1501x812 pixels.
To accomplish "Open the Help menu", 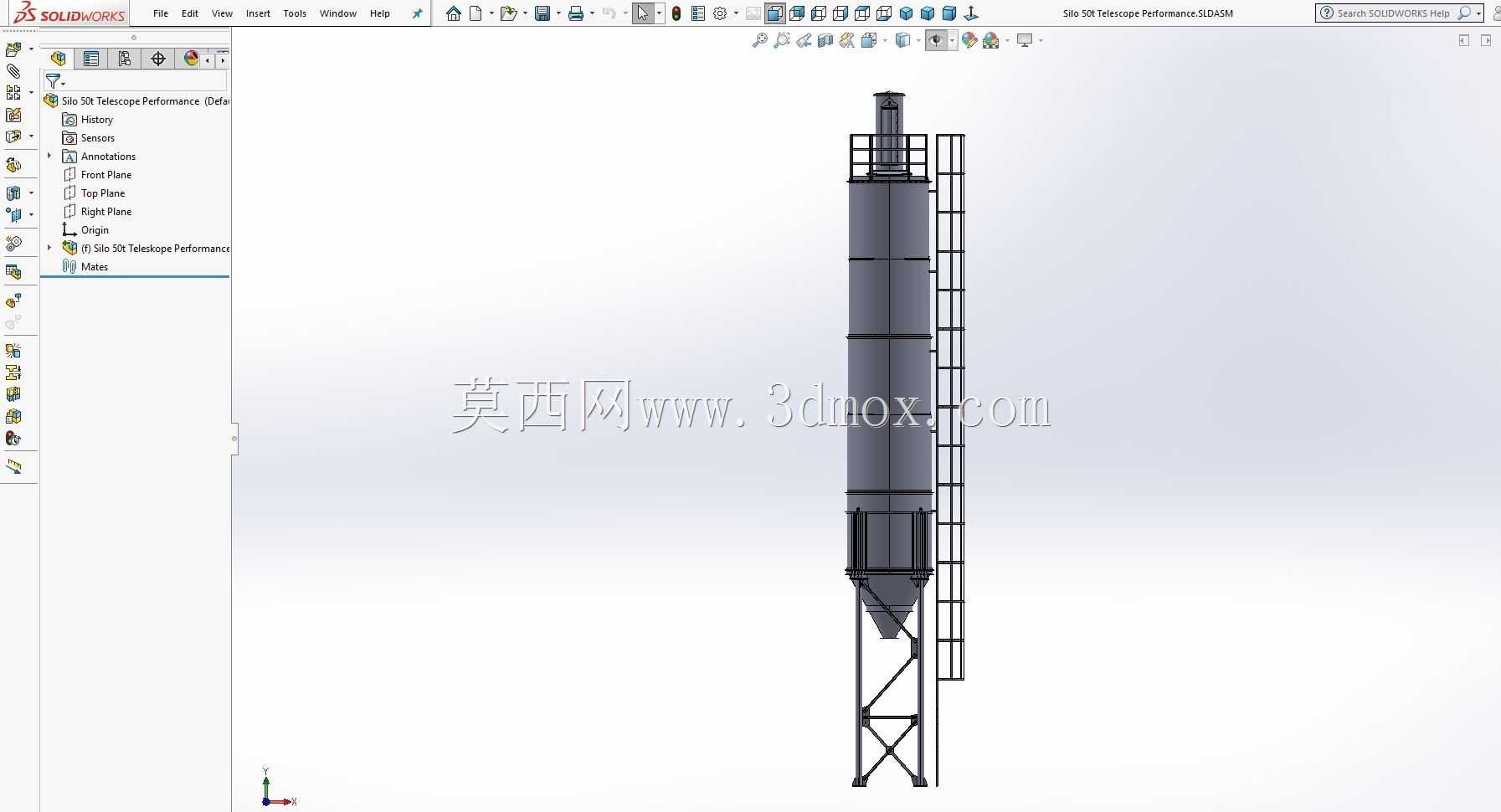I will (380, 13).
